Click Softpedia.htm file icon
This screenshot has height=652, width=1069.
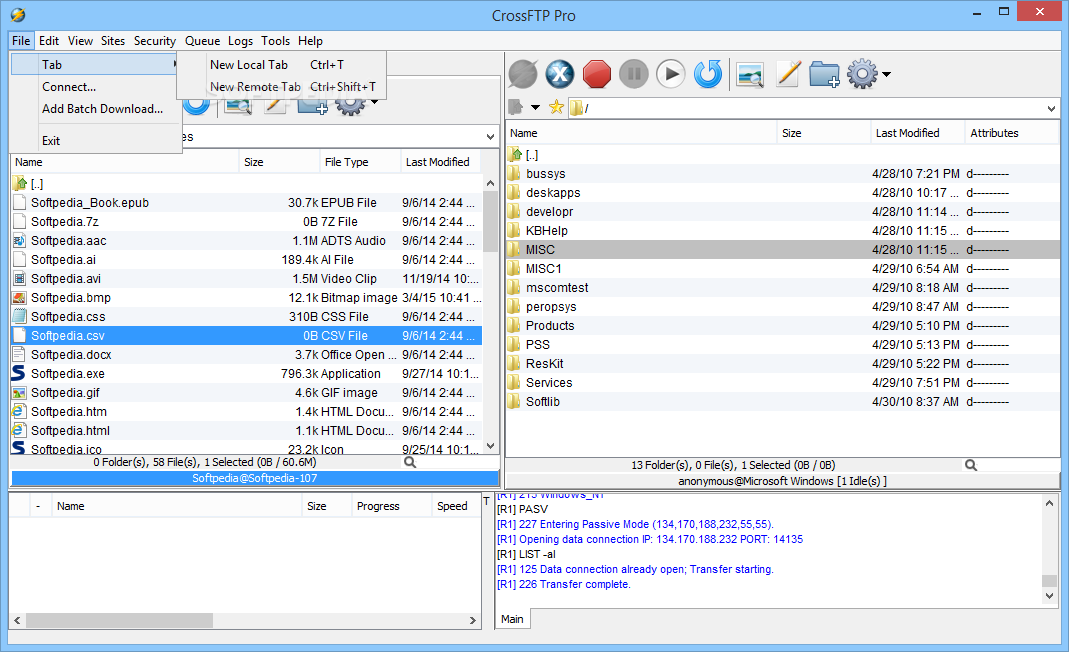click(x=19, y=411)
